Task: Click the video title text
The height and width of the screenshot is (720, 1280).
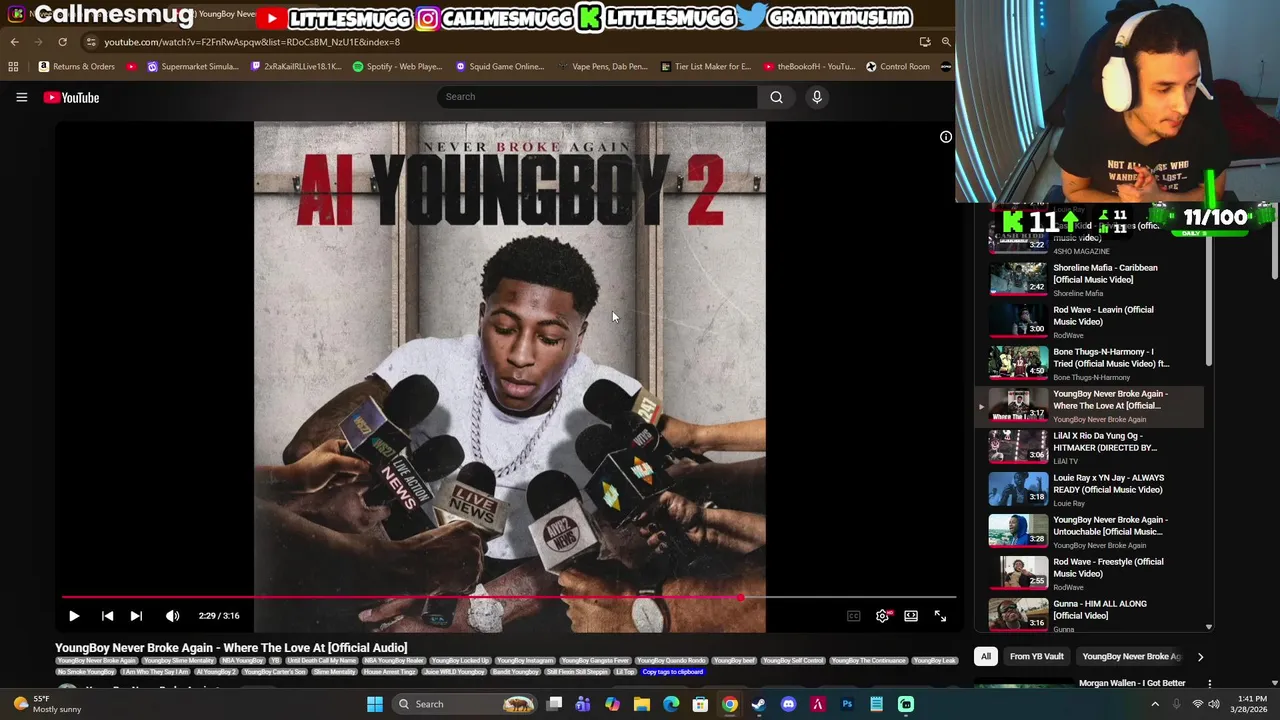Action: [x=231, y=648]
